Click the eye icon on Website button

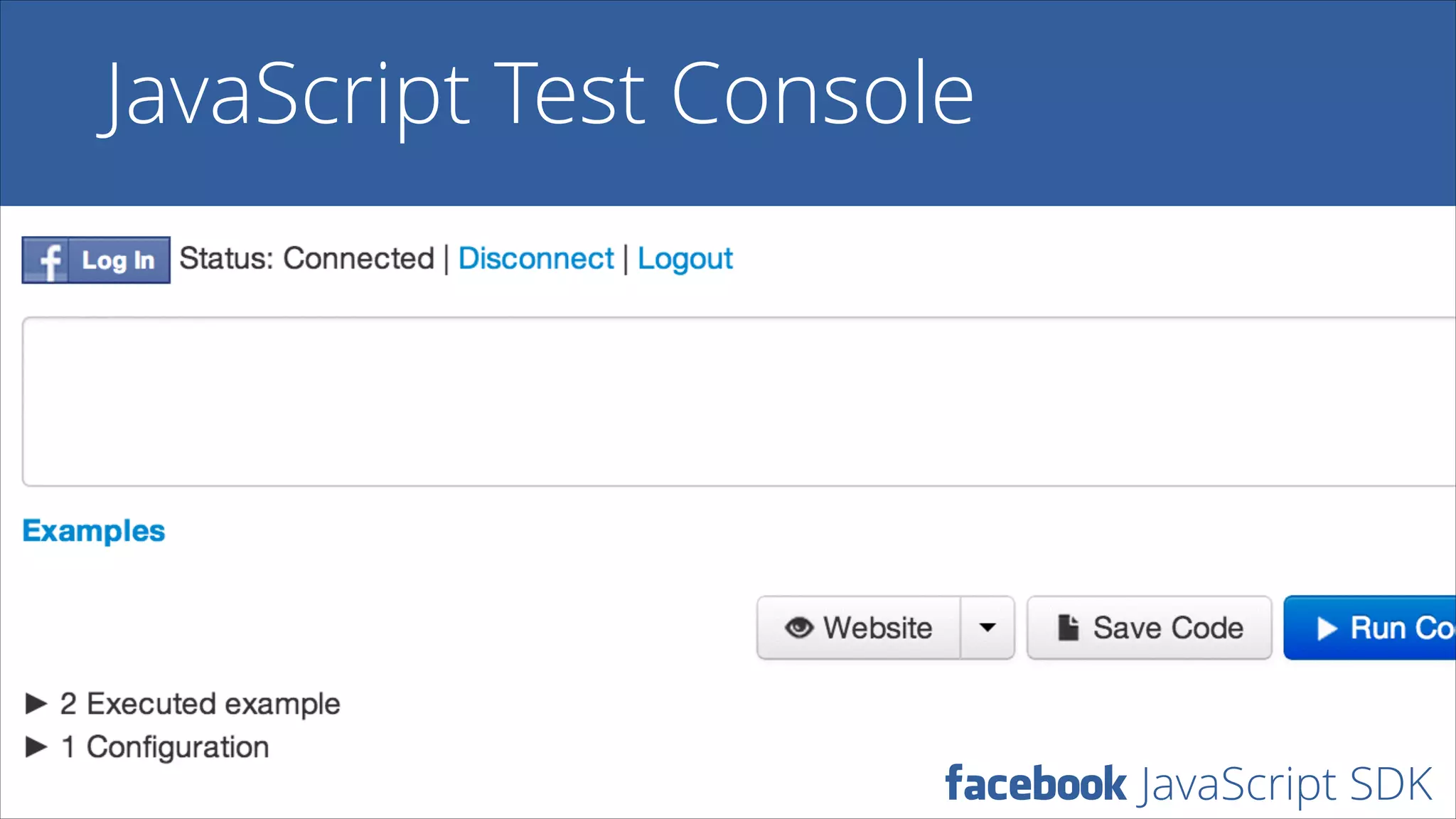[799, 628]
